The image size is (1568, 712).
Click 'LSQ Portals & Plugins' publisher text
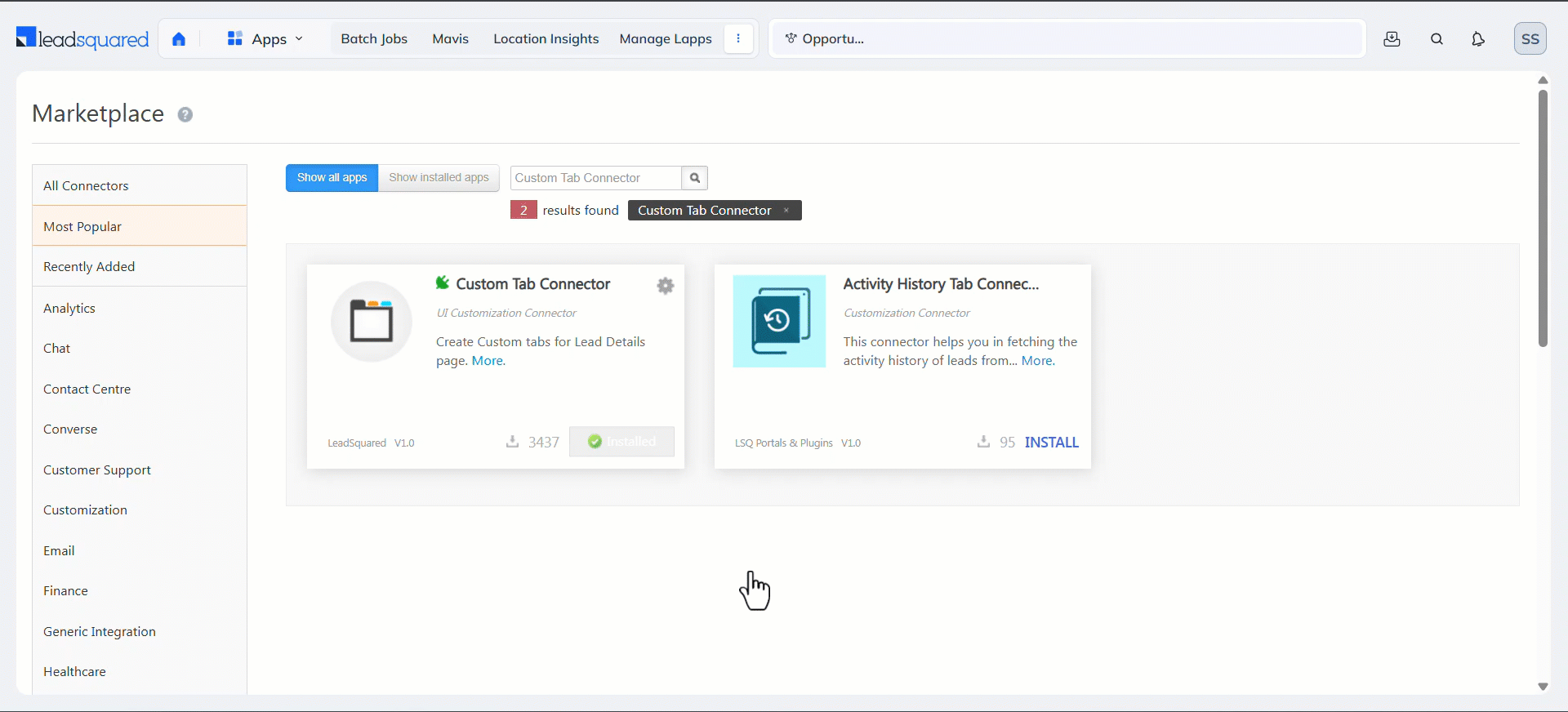pos(783,443)
